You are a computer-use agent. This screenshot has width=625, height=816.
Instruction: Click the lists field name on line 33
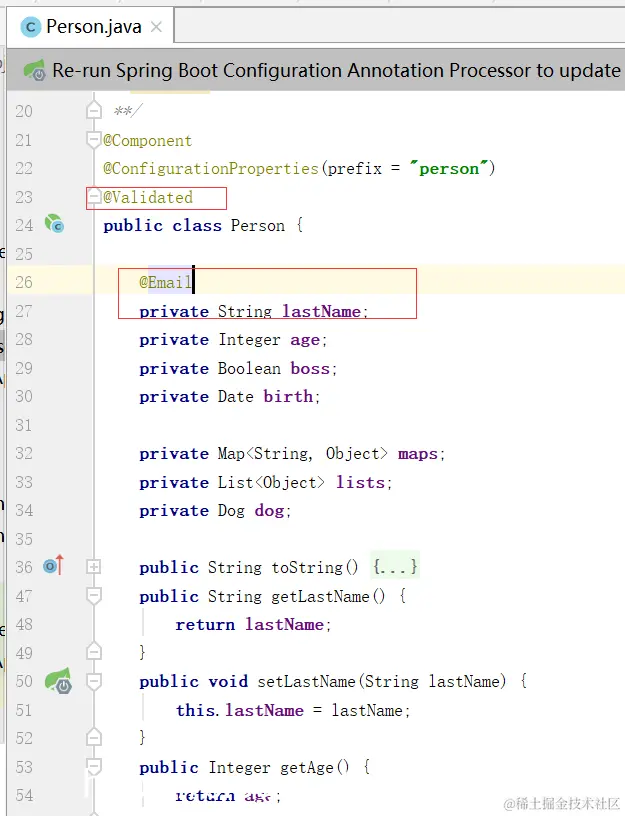point(360,482)
